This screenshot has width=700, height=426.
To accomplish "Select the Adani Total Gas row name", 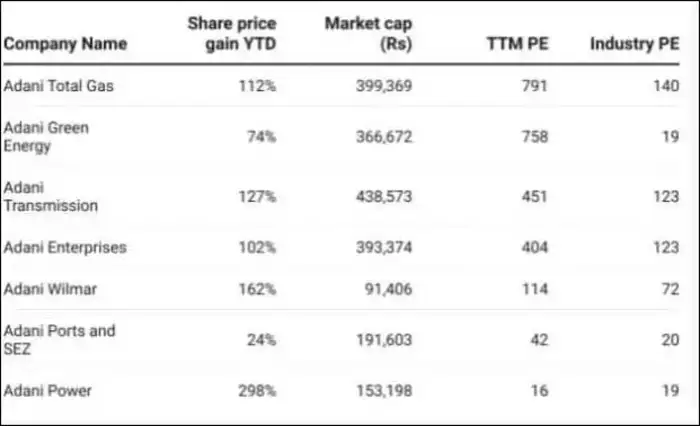I will [59, 86].
